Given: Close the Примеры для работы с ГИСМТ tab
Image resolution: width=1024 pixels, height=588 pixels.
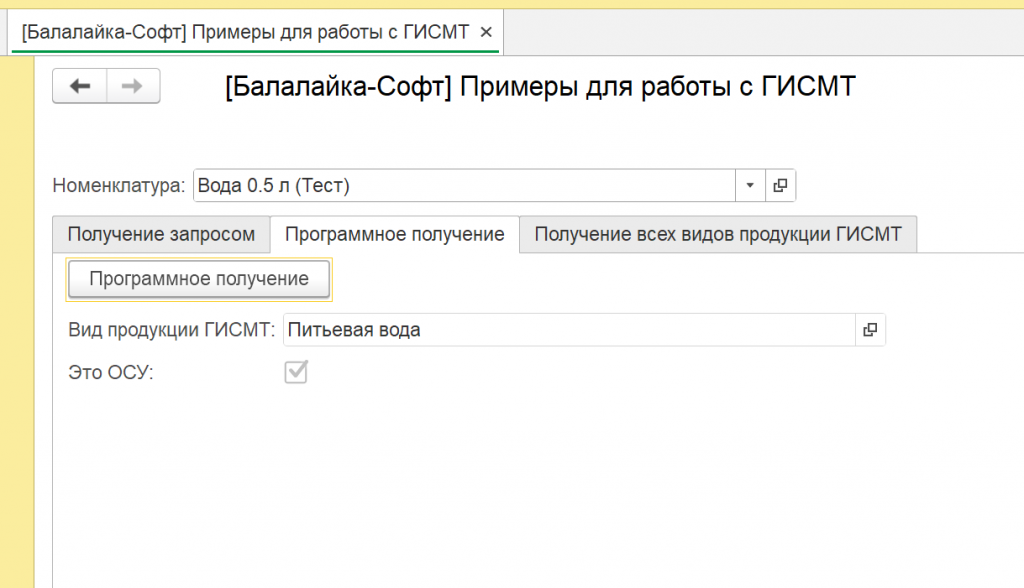Looking at the screenshot, I should tap(486, 32).
